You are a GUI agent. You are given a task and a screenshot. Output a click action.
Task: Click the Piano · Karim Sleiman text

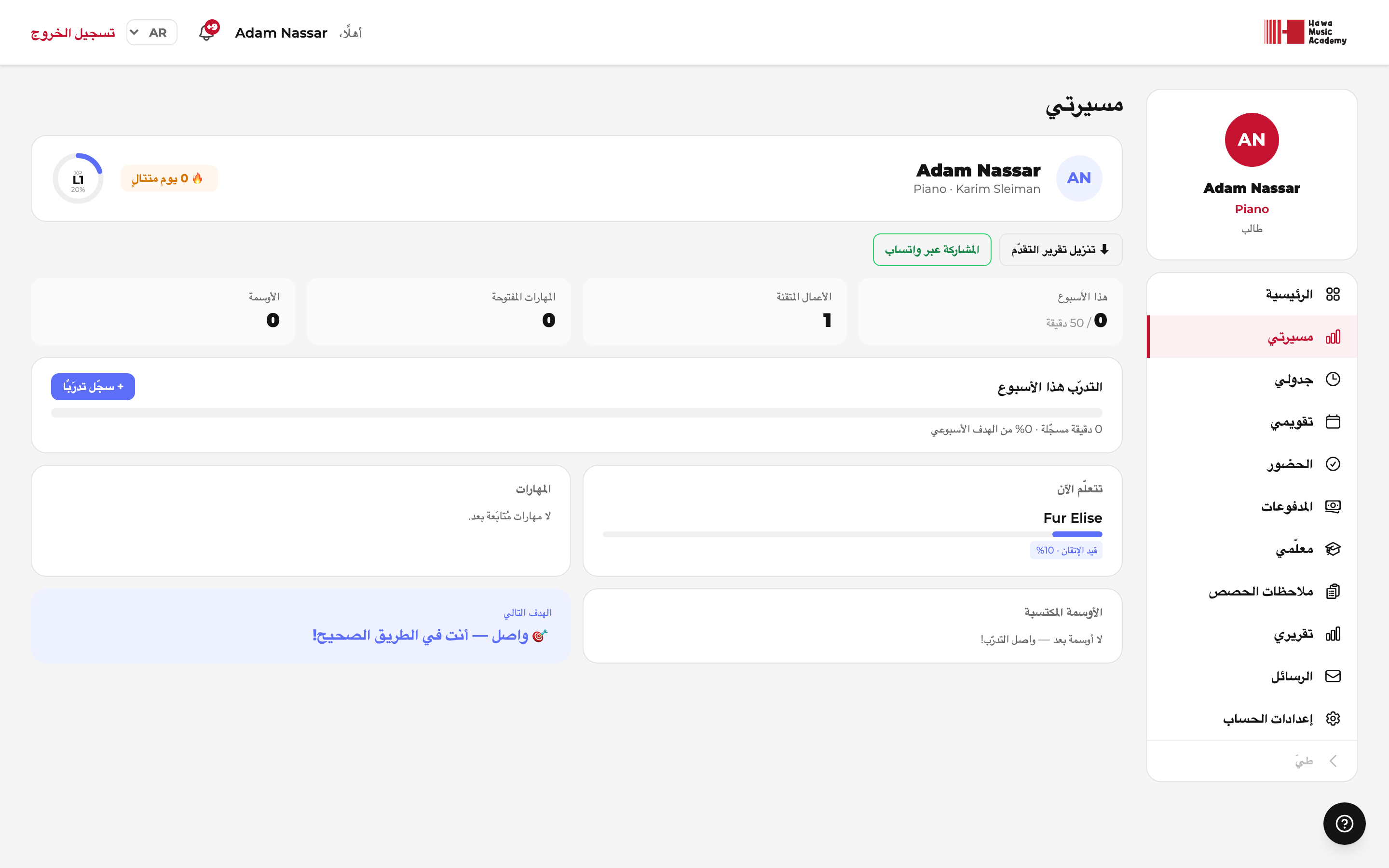pyautogui.click(x=976, y=189)
